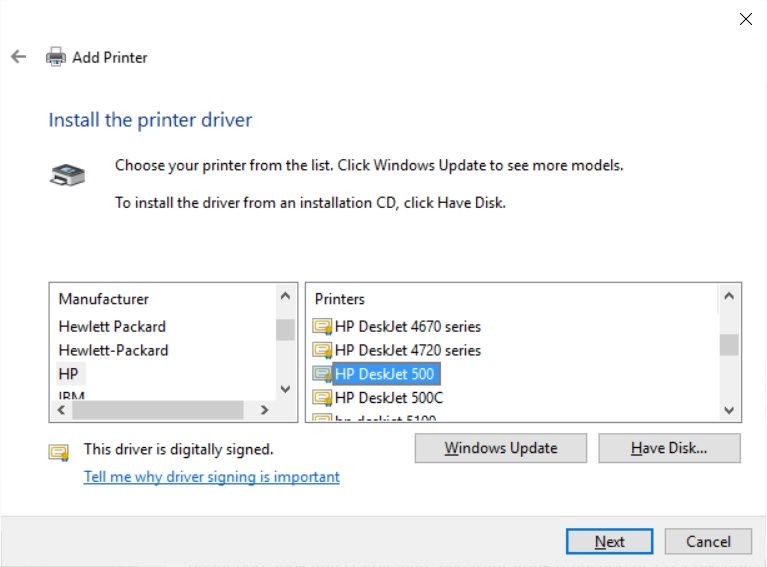The height and width of the screenshot is (567, 767).
Task: Cancel the Add Printer wizard
Action: coord(708,542)
